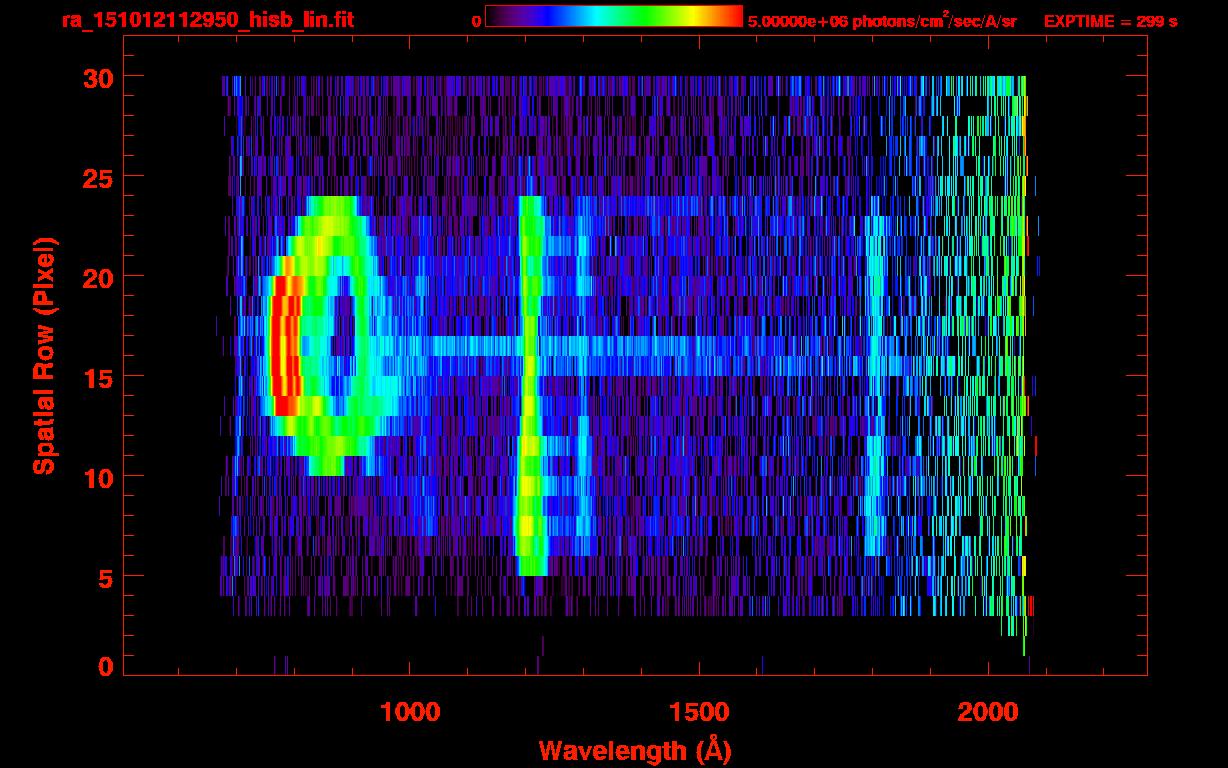Click the 1000 wavelength tick label
This screenshot has height=768, width=1228.
click(410, 712)
